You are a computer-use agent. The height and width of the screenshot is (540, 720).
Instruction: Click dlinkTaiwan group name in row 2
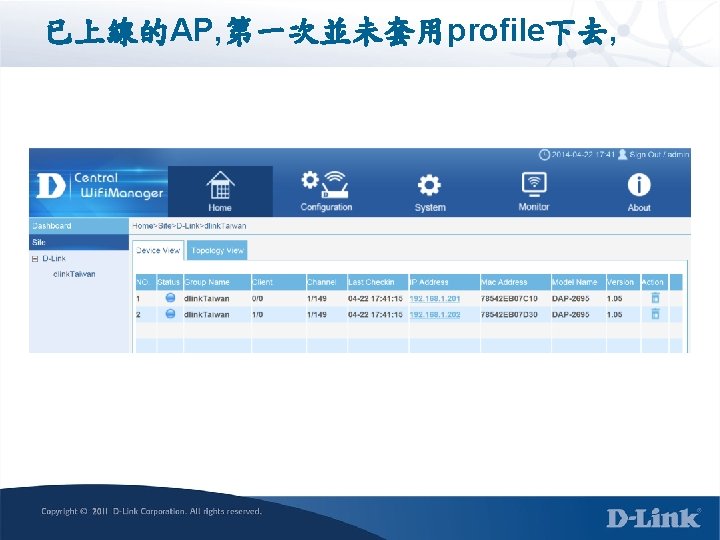(206, 315)
